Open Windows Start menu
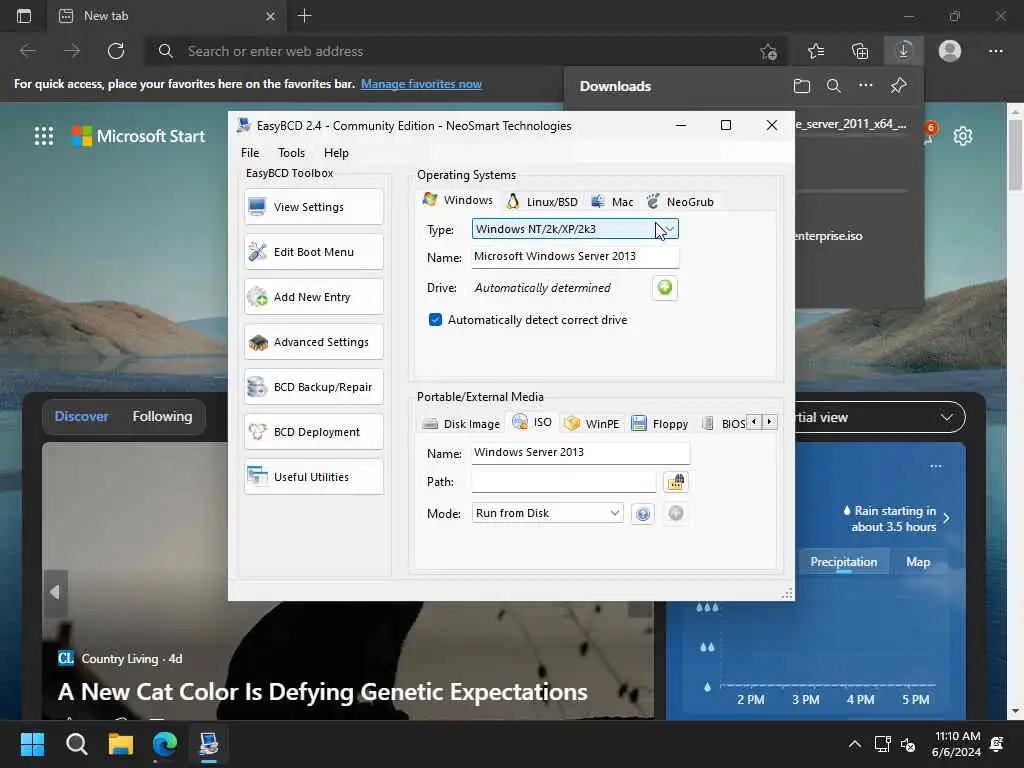The height and width of the screenshot is (768, 1024). point(32,744)
